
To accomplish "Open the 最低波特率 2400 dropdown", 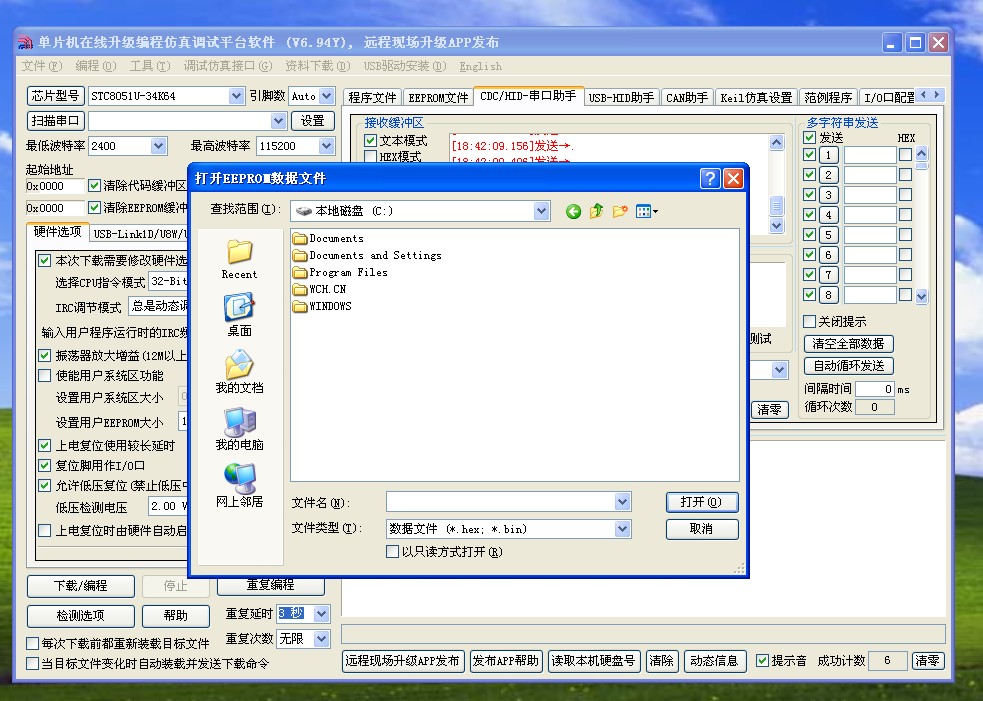I will click(158, 146).
